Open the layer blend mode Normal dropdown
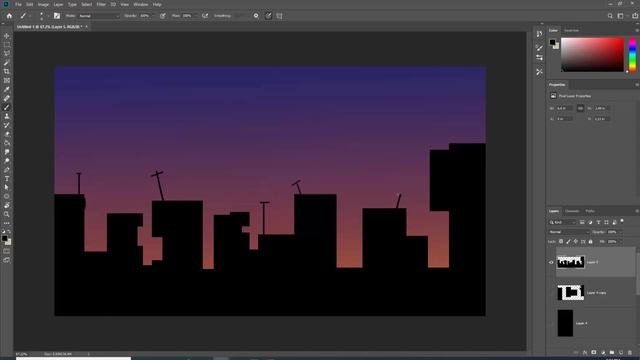The image size is (640, 360). (x=569, y=232)
